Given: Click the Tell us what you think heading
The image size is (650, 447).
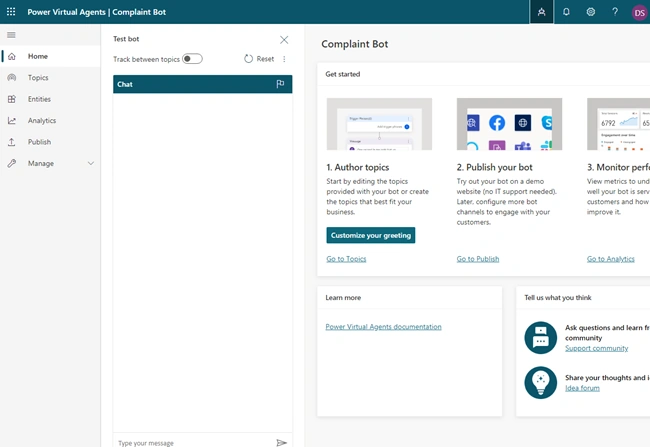Looking at the screenshot, I should 558,298.
